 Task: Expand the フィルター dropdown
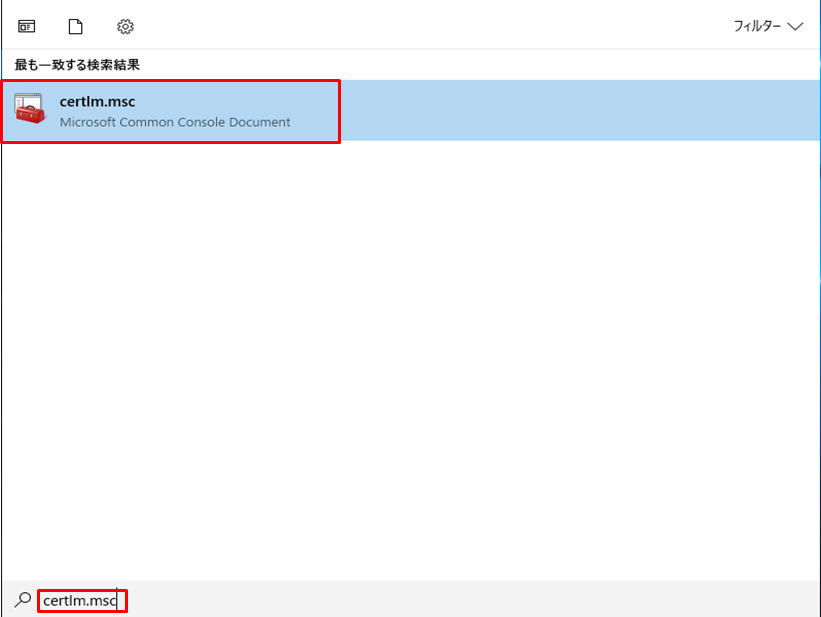768,26
